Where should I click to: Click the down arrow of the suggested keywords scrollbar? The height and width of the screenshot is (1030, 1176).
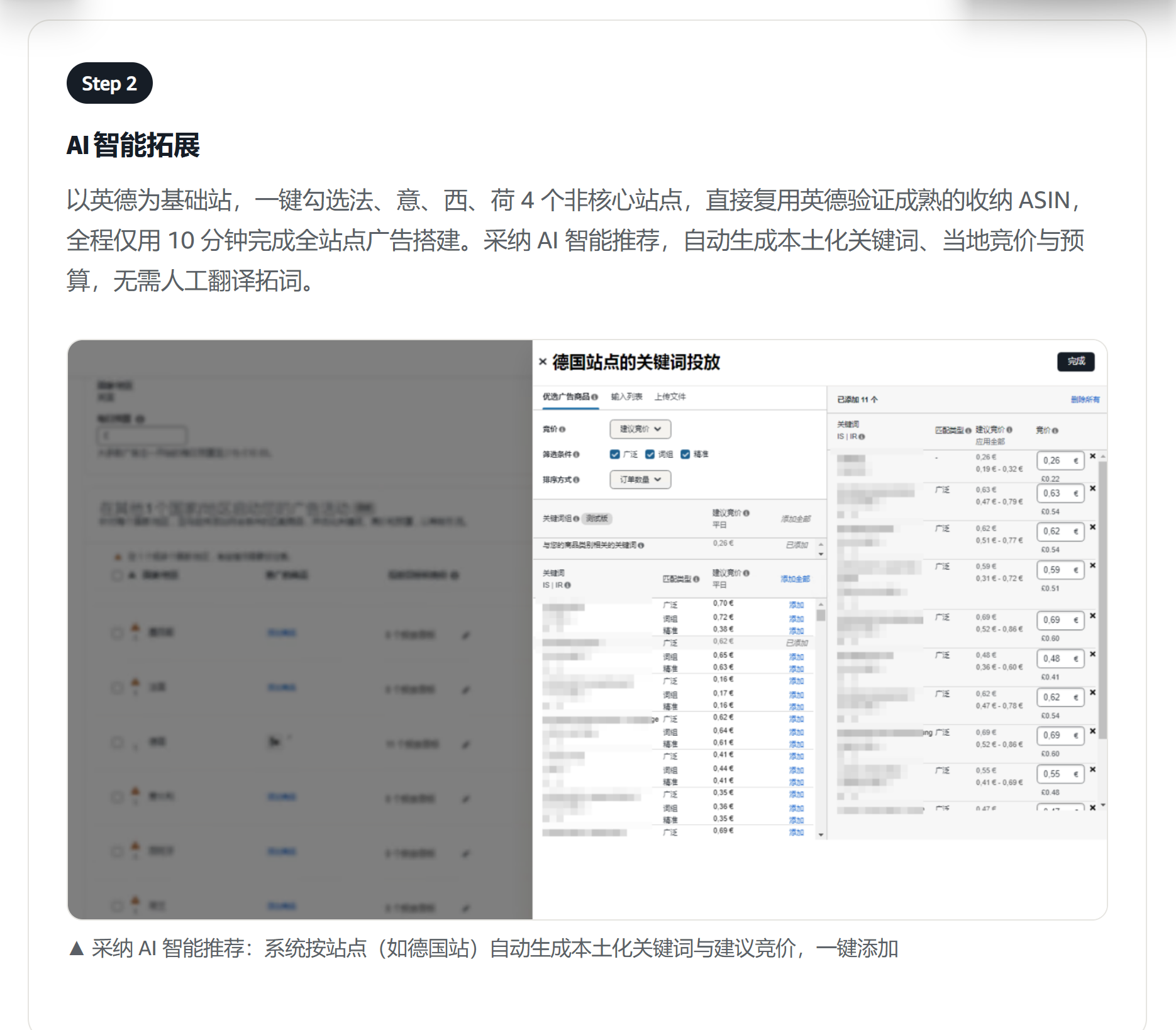[821, 834]
